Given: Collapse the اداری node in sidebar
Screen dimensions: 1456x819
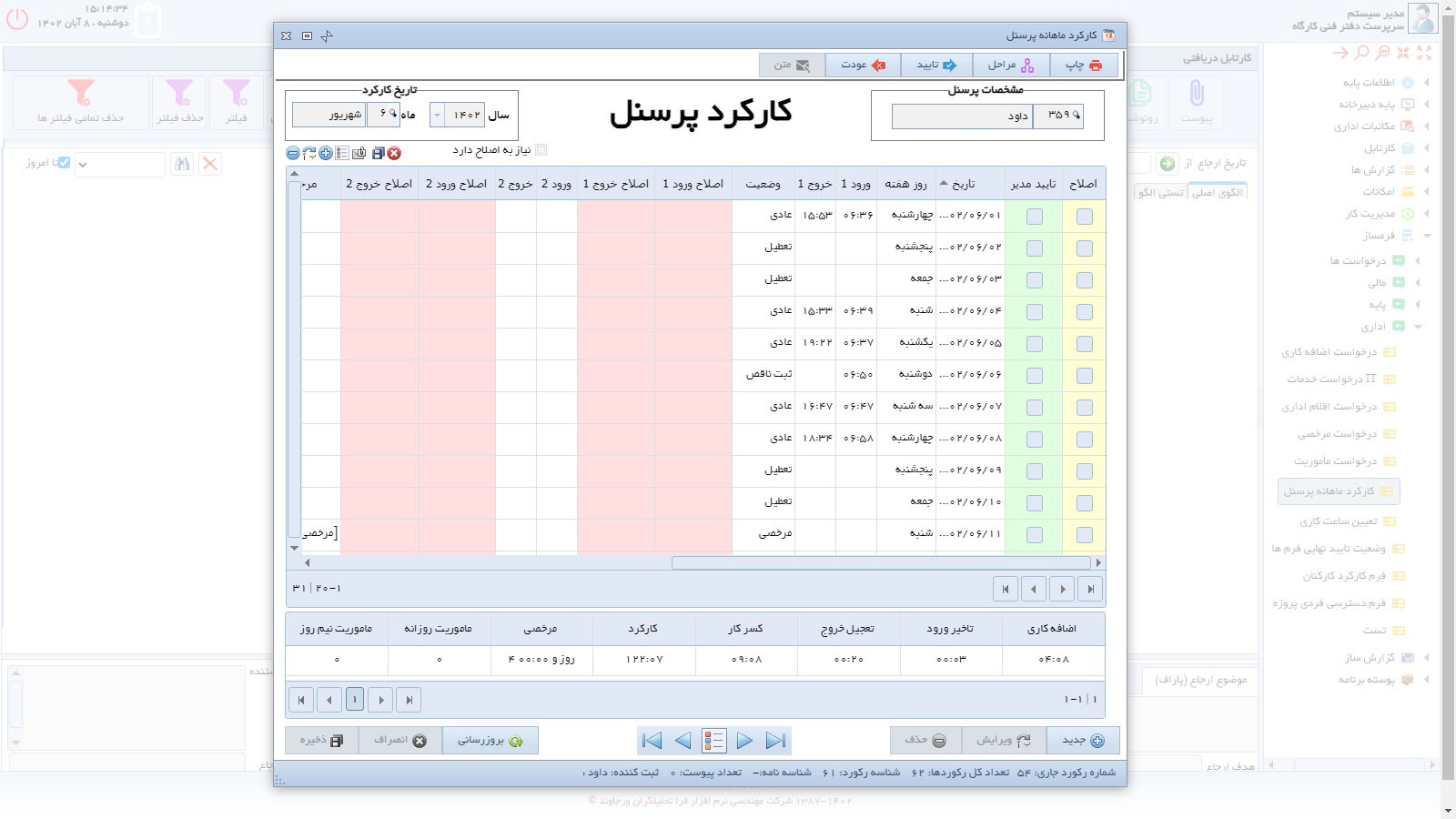Looking at the screenshot, I should point(1418,327).
